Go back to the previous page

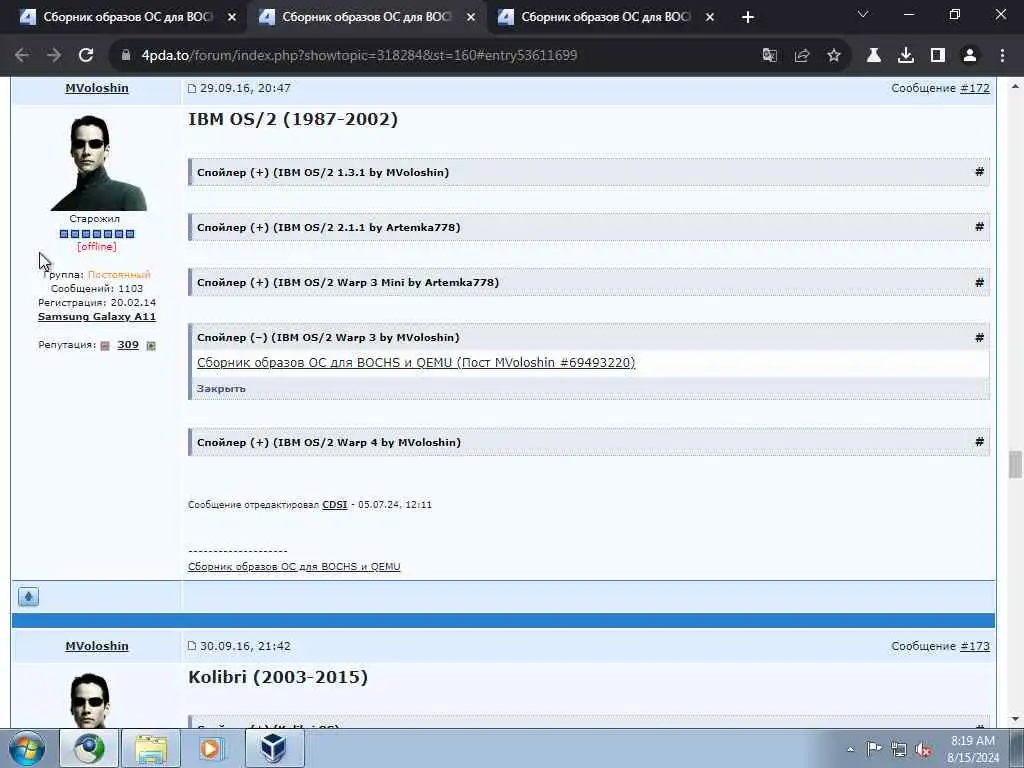coord(22,56)
